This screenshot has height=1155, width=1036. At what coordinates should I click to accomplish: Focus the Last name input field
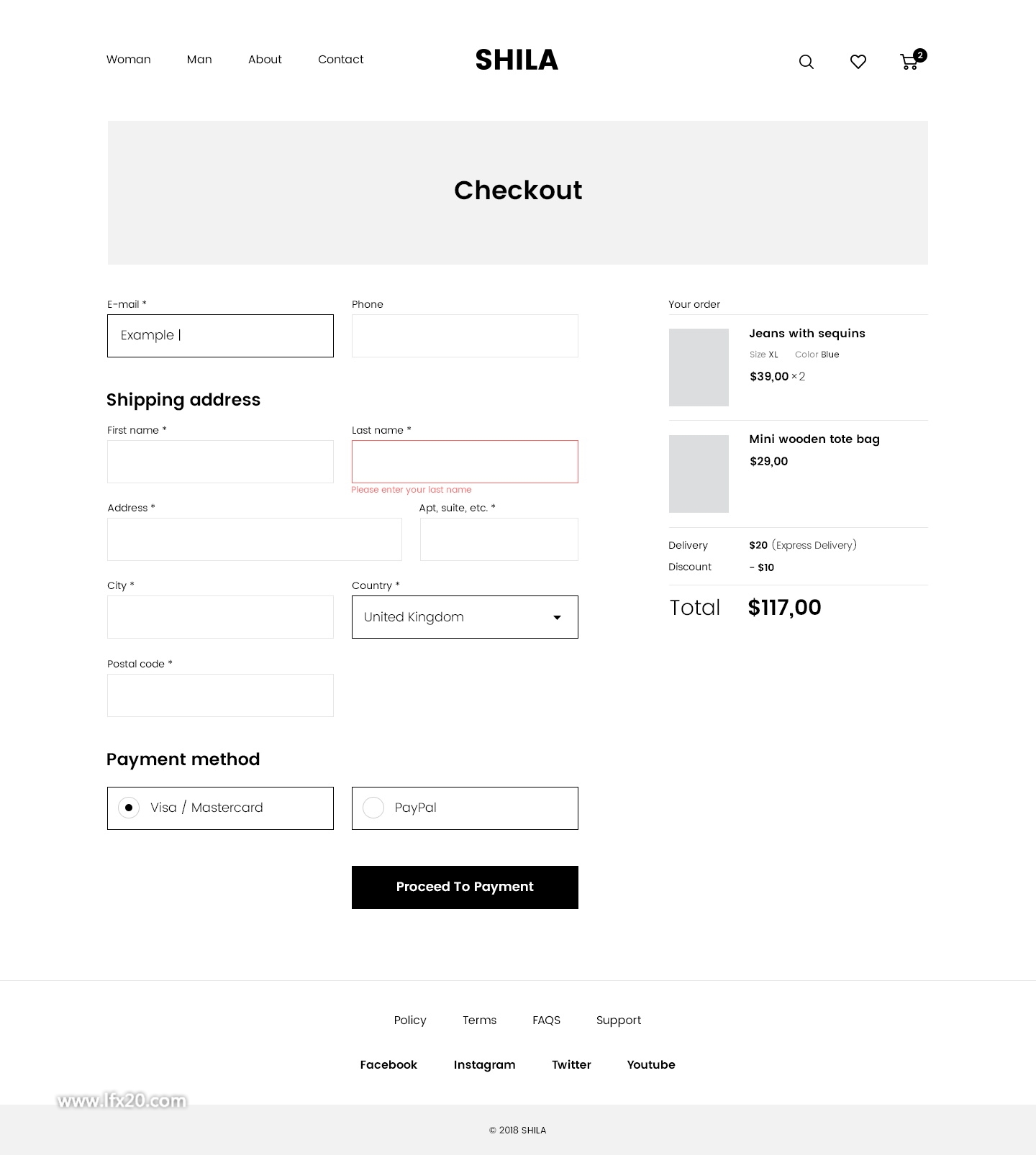pyautogui.click(x=465, y=462)
